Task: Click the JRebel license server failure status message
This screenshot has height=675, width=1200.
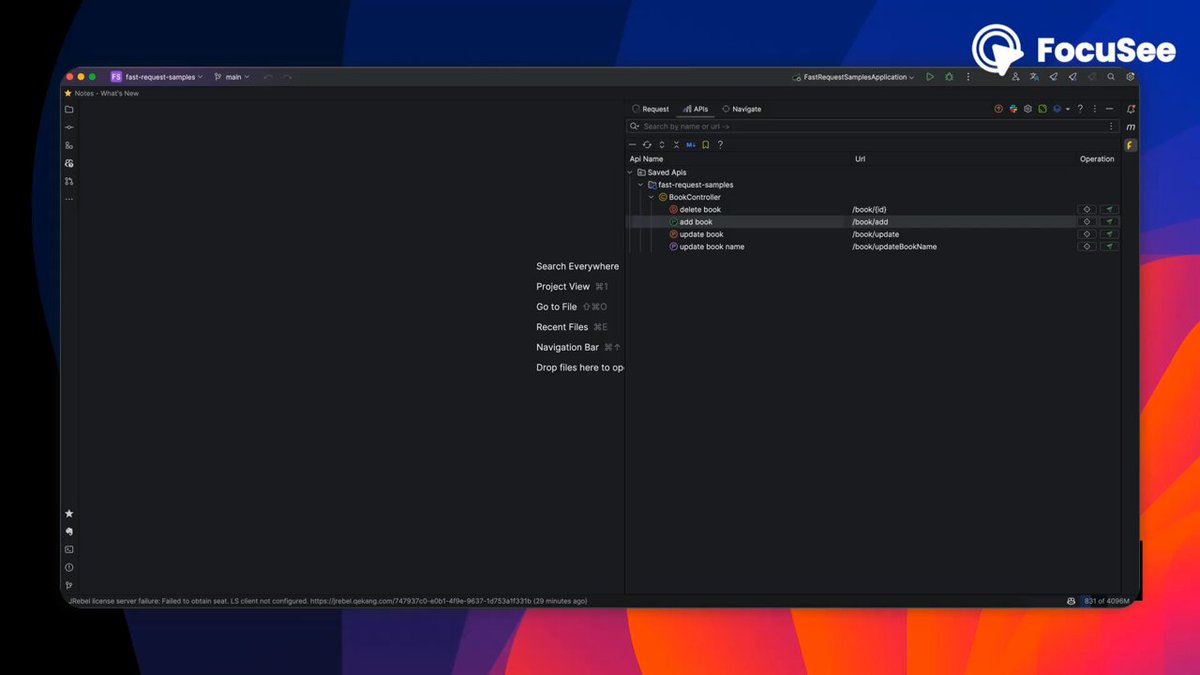Action: [327, 601]
